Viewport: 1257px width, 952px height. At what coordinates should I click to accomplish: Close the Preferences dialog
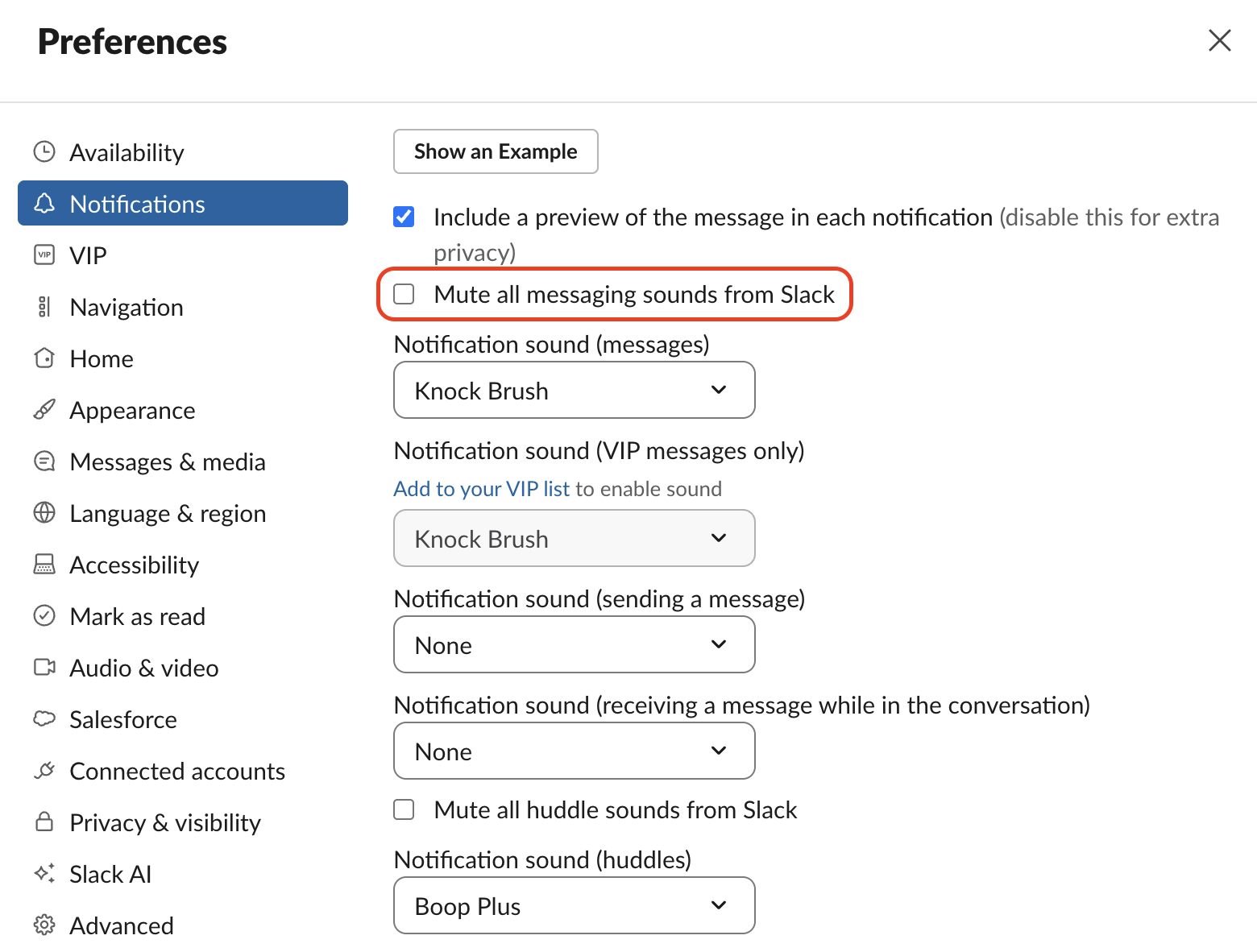click(x=1220, y=40)
